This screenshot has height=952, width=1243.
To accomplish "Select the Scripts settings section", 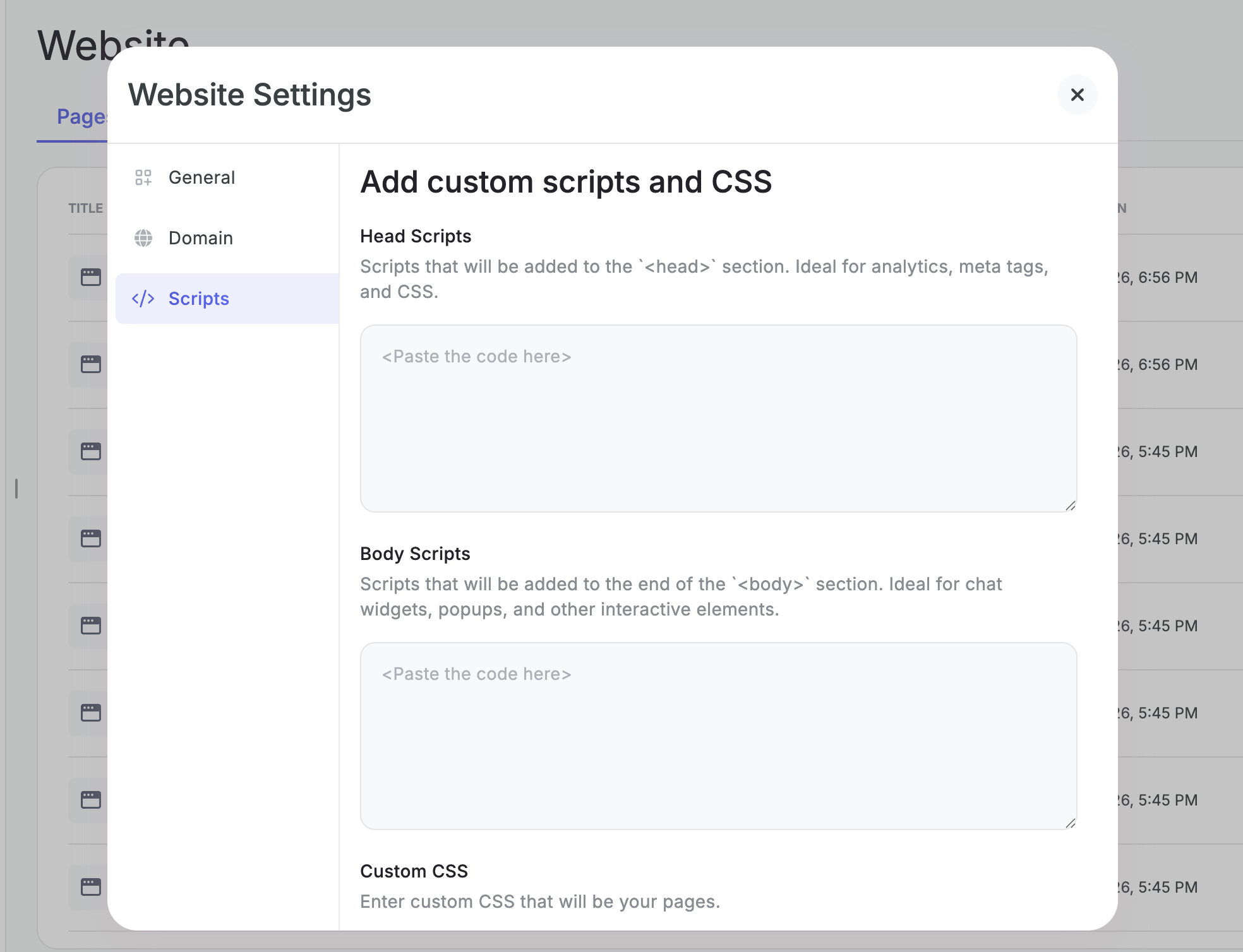I will pos(198,299).
